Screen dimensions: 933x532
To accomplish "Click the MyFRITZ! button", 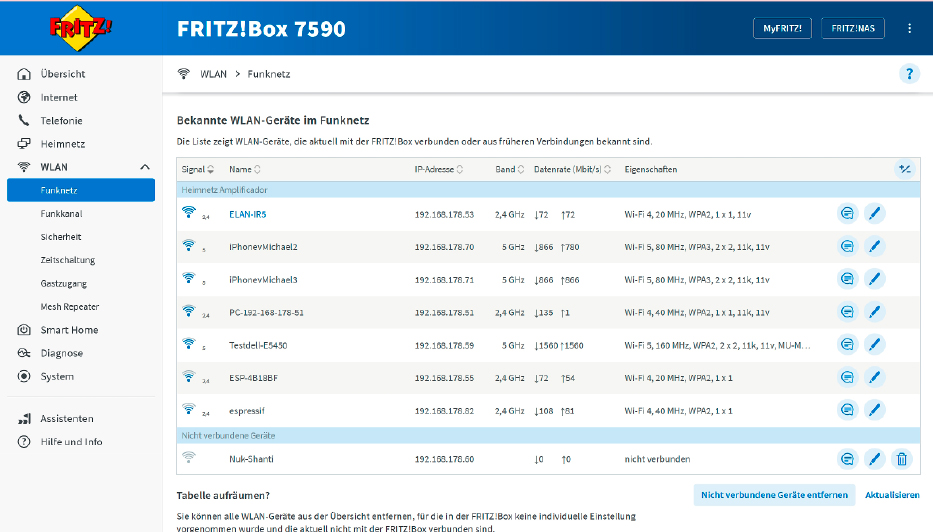I will coord(782,28).
